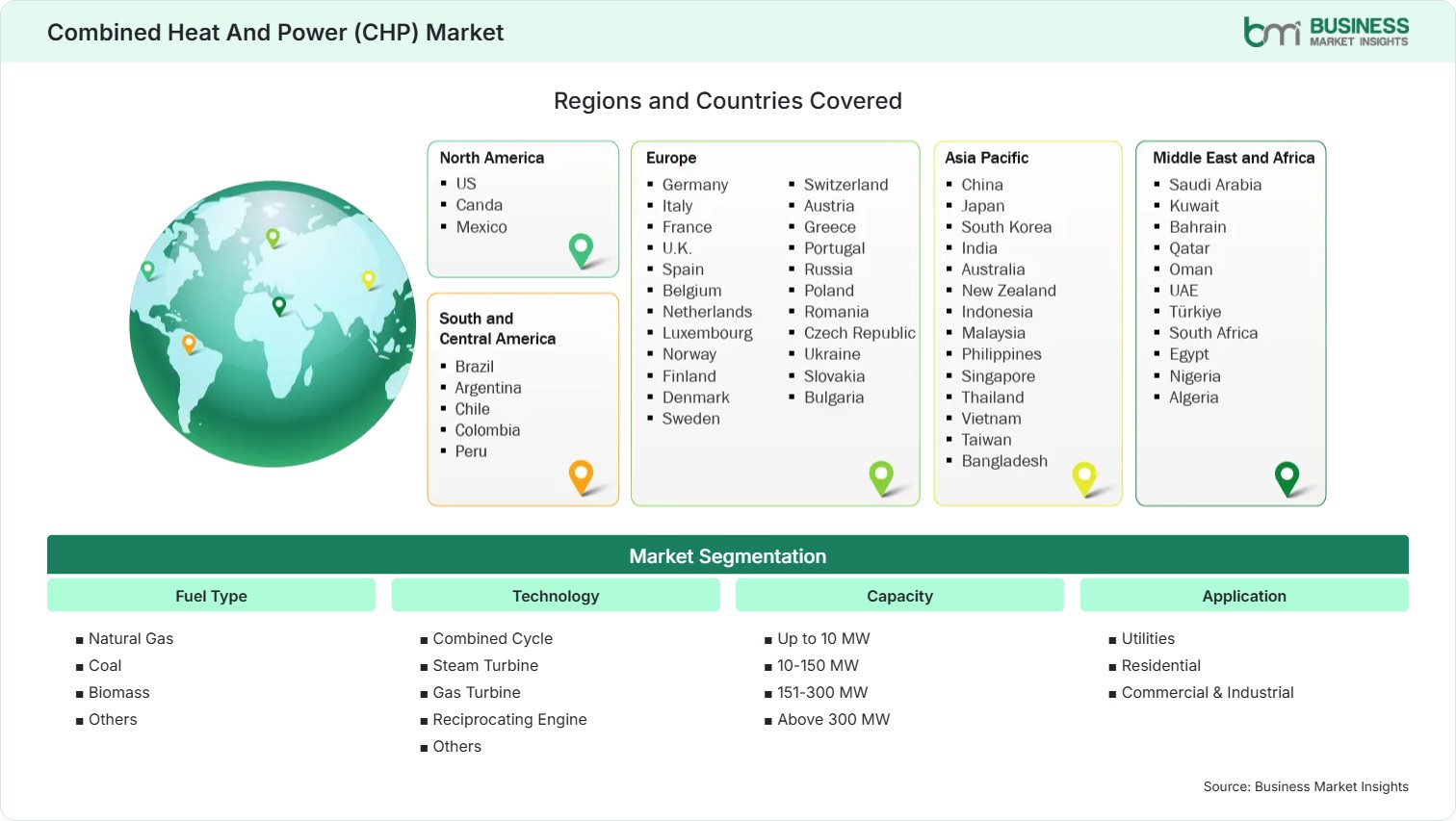Click the Europe card heading

click(671, 158)
